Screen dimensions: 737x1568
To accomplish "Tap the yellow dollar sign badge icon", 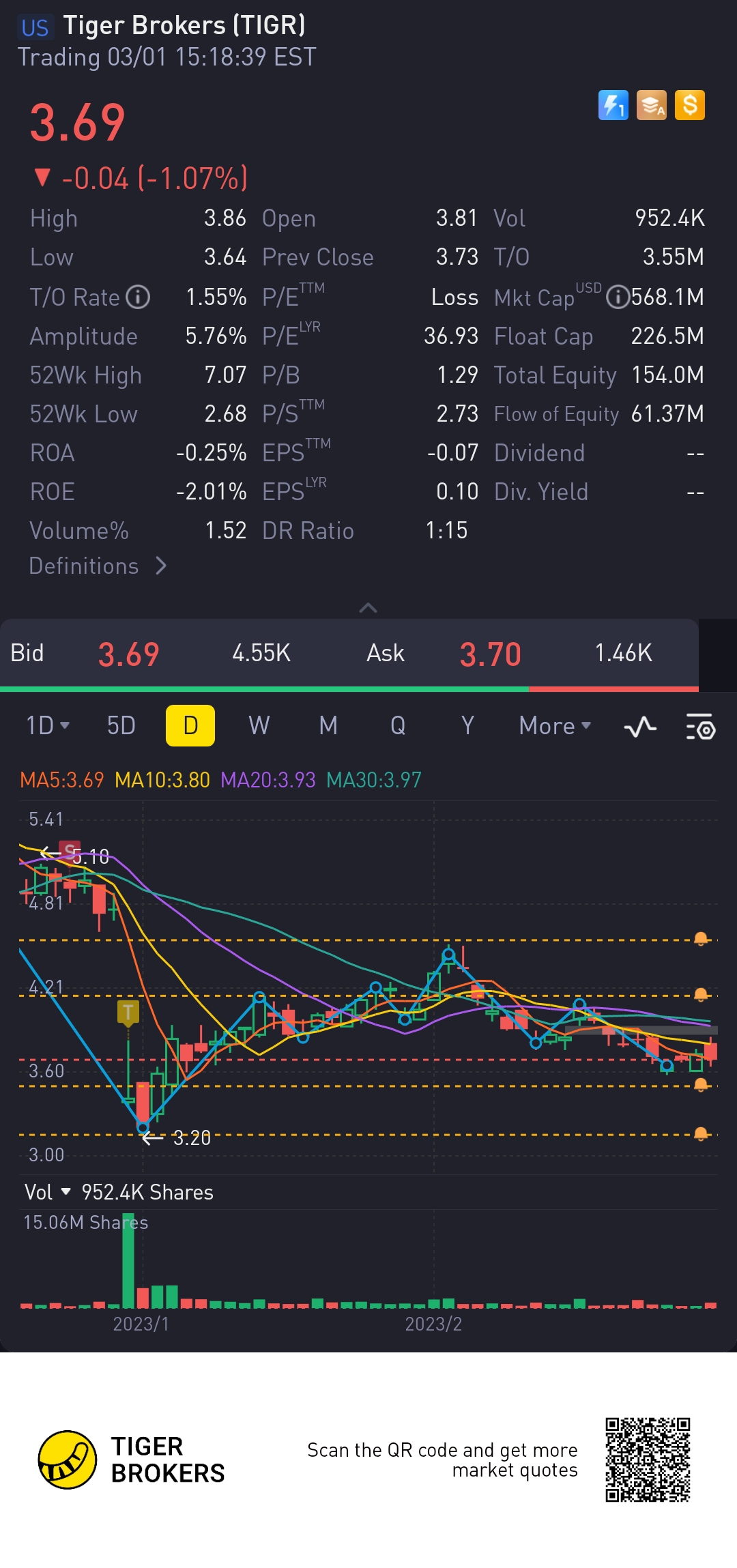I will tap(690, 106).
